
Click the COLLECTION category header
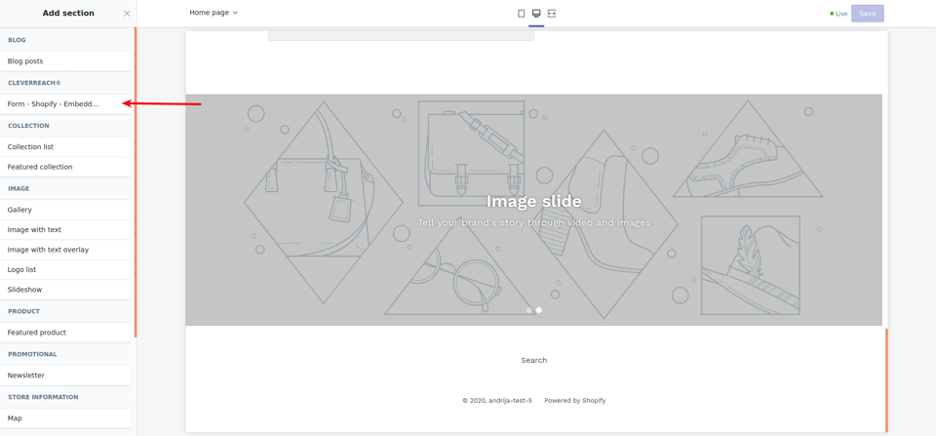point(29,126)
